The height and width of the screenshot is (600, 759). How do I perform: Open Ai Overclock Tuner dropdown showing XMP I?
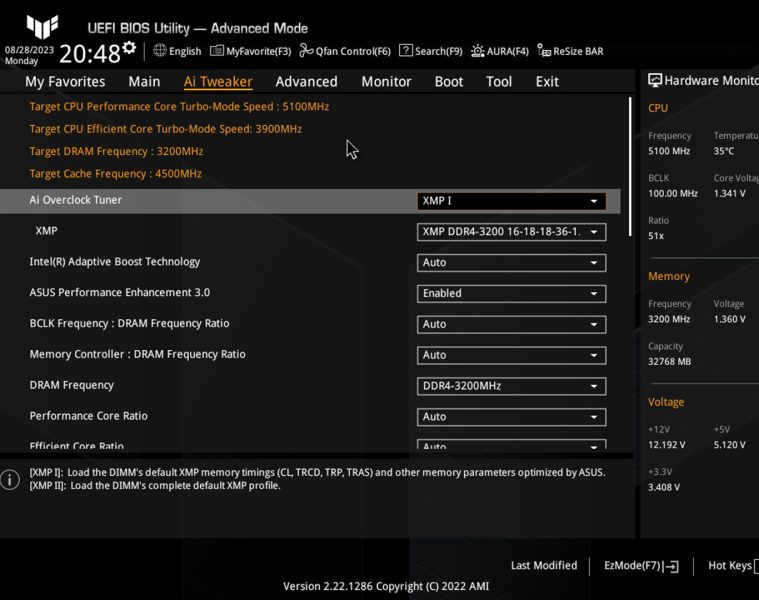(x=511, y=201)
